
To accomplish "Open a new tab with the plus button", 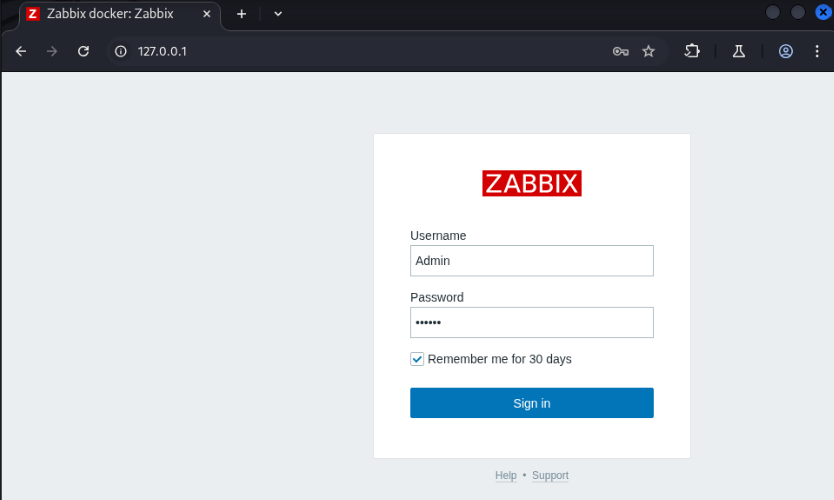I will coord(241,14).
